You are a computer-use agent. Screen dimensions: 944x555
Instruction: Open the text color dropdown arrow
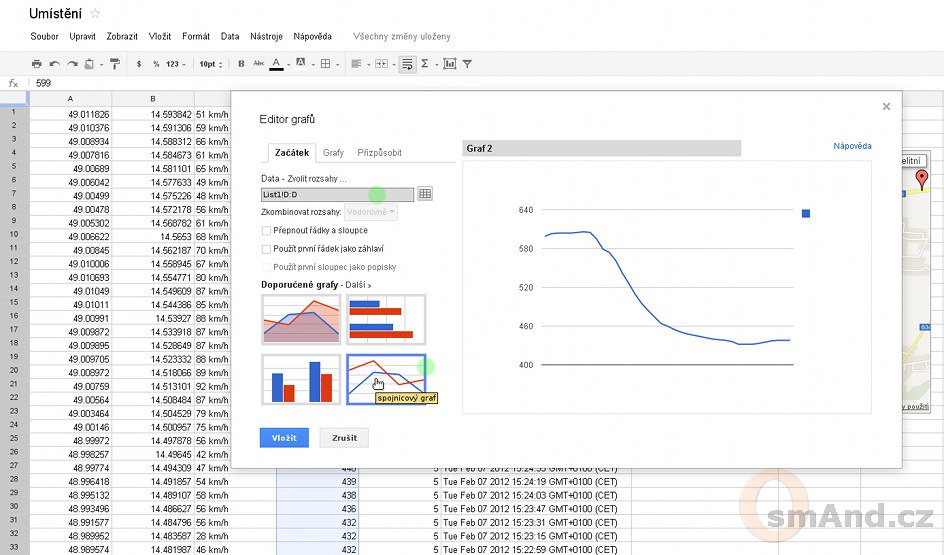coord(288,64)
